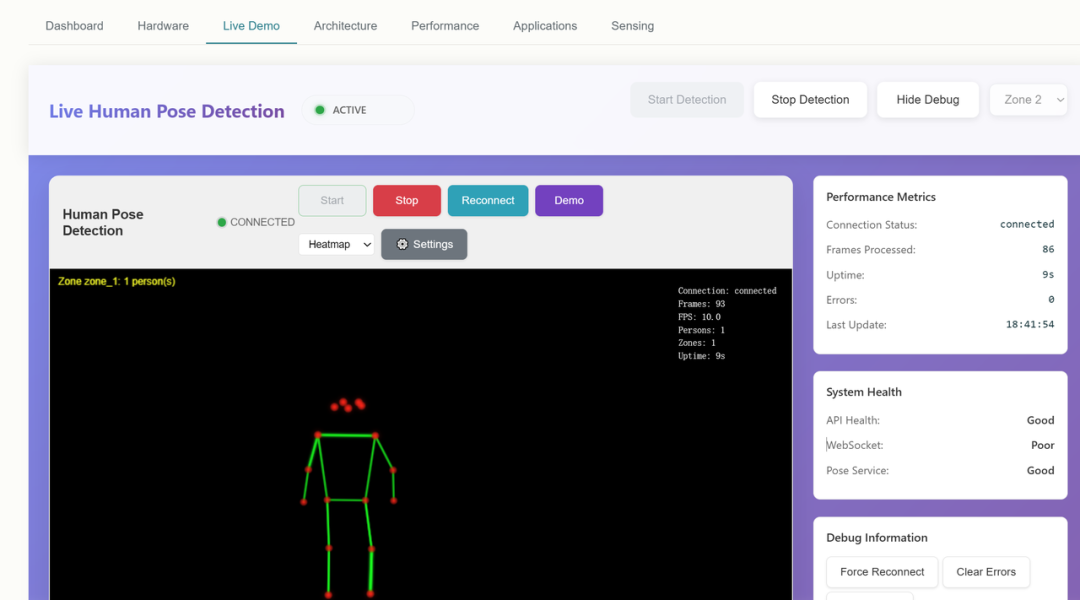Click the System Health heading
The width and height of the screenshot is (1080, 600).
pos(864,392)
